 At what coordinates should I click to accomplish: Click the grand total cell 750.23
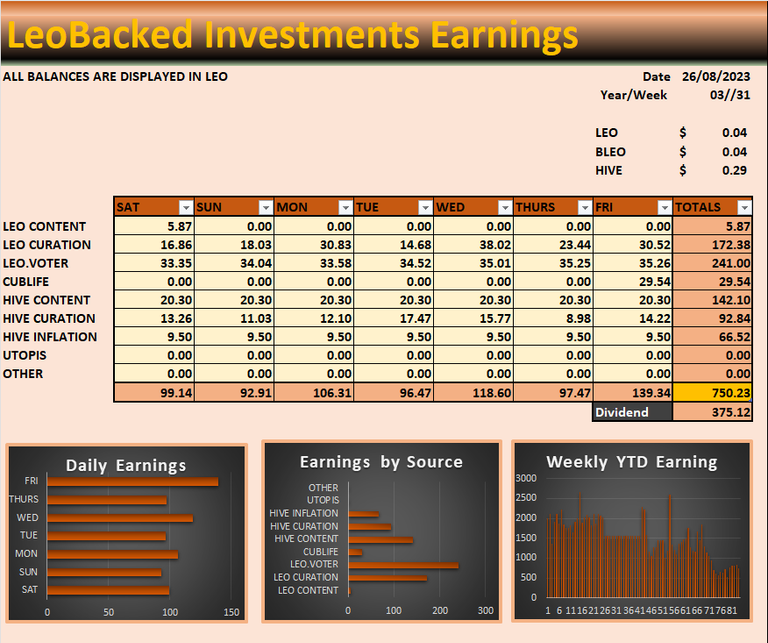pyautogui.click(x=713, y=393)
